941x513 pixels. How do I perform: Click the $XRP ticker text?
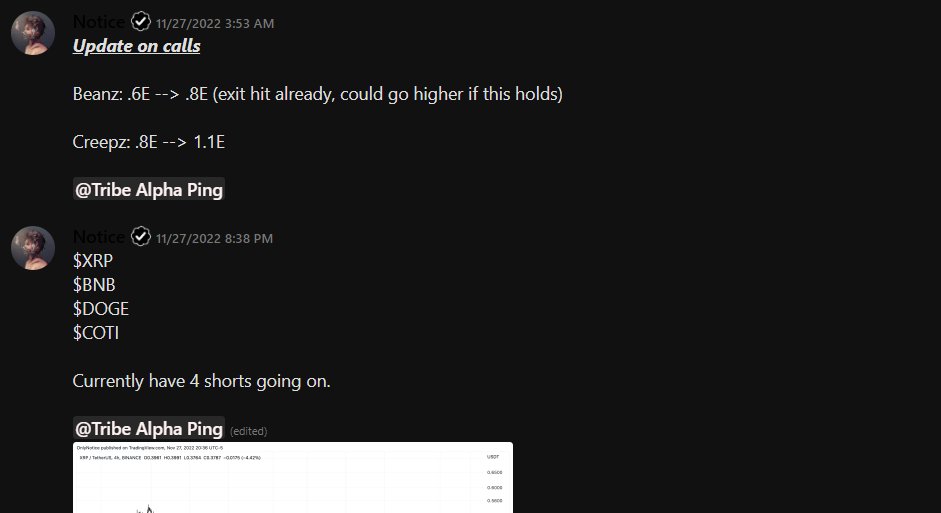[92, 261]
